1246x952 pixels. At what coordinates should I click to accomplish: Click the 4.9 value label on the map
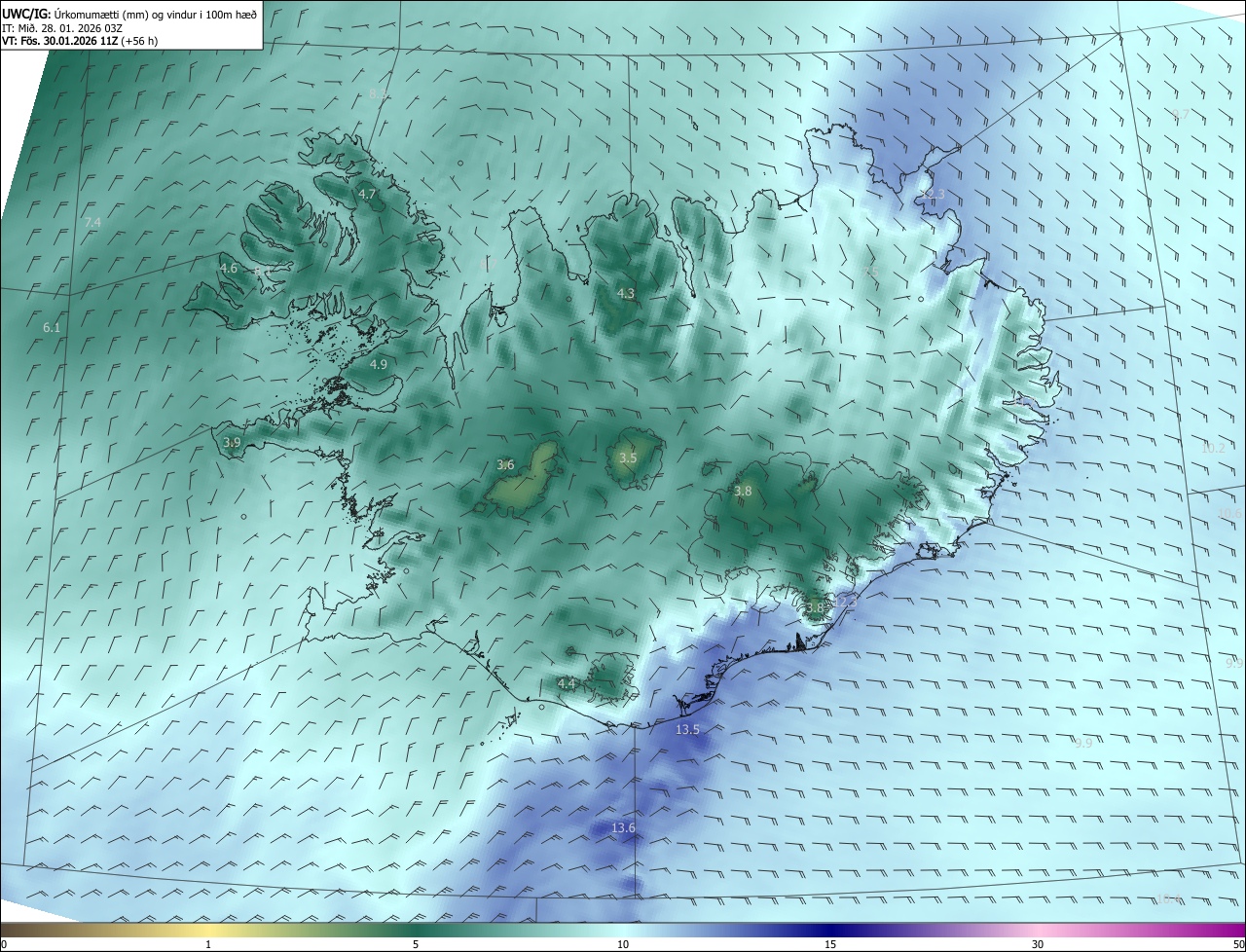point(379,364)
